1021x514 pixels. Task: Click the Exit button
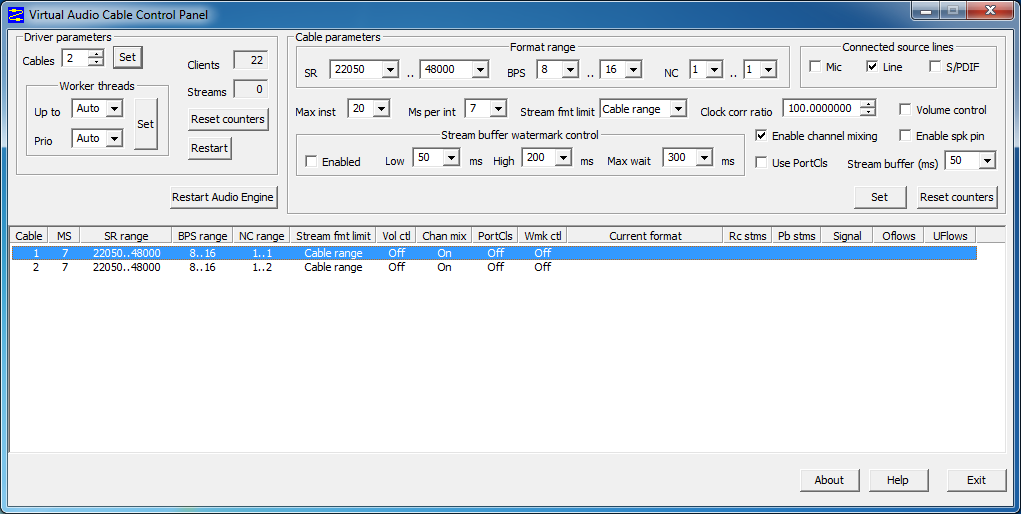(x=976, y=480)
